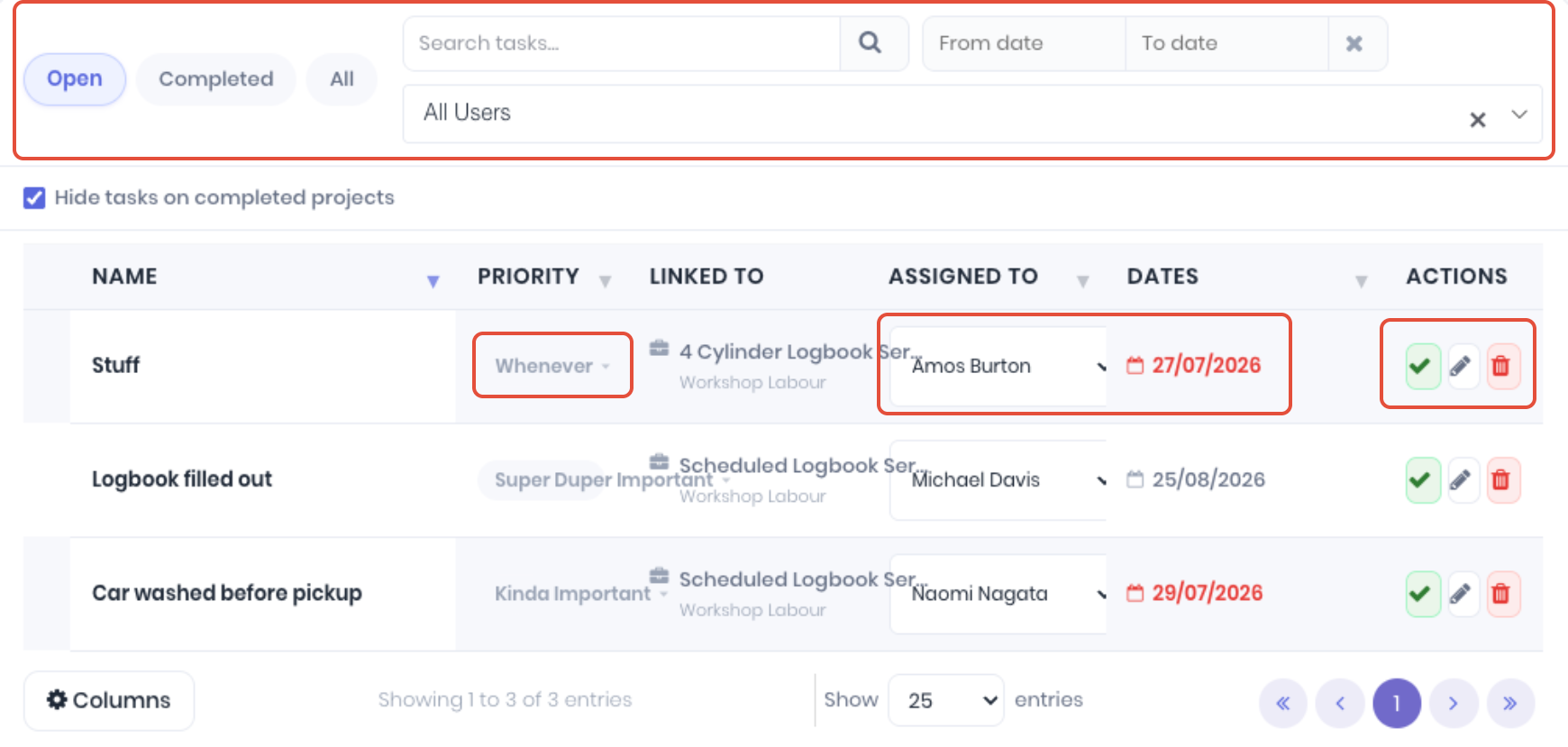
Task: Delete the Car washed before pickup task
Action: point(1502,594)
